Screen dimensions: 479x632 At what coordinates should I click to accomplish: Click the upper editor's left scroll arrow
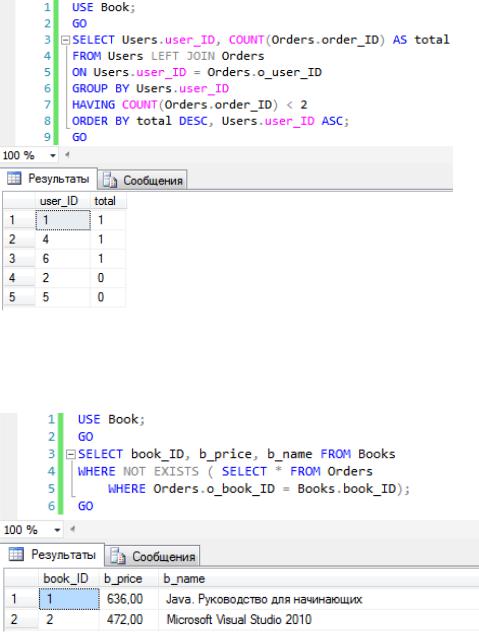coord(67,154)
